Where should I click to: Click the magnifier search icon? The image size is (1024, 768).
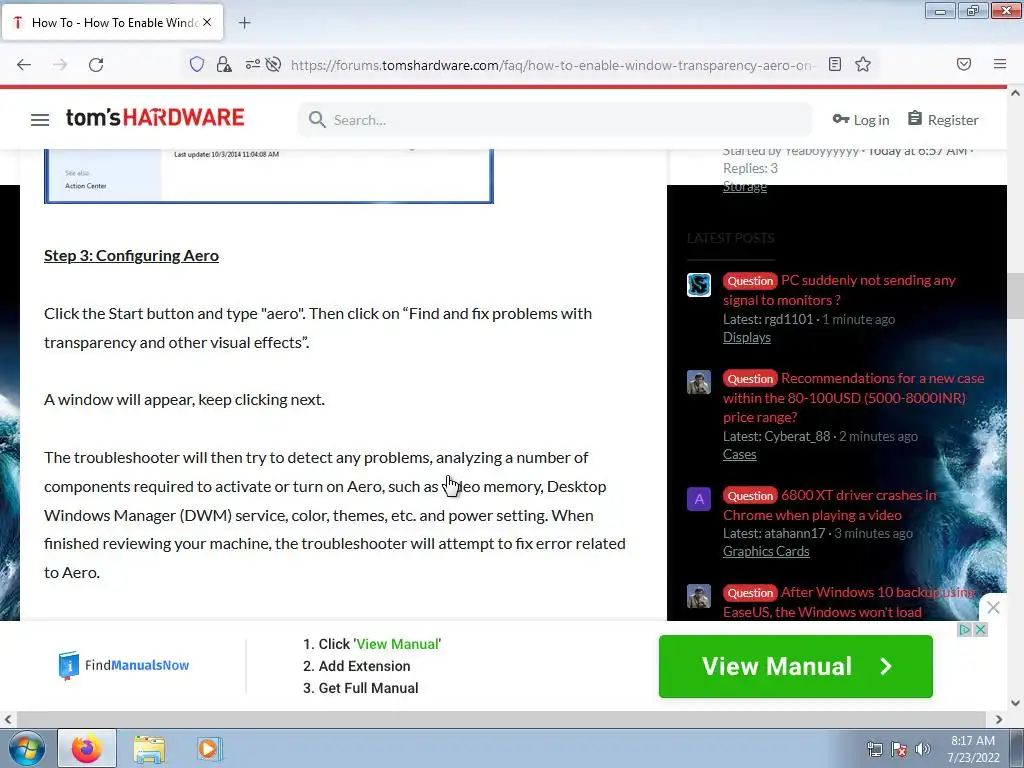[x=317, y=120]
